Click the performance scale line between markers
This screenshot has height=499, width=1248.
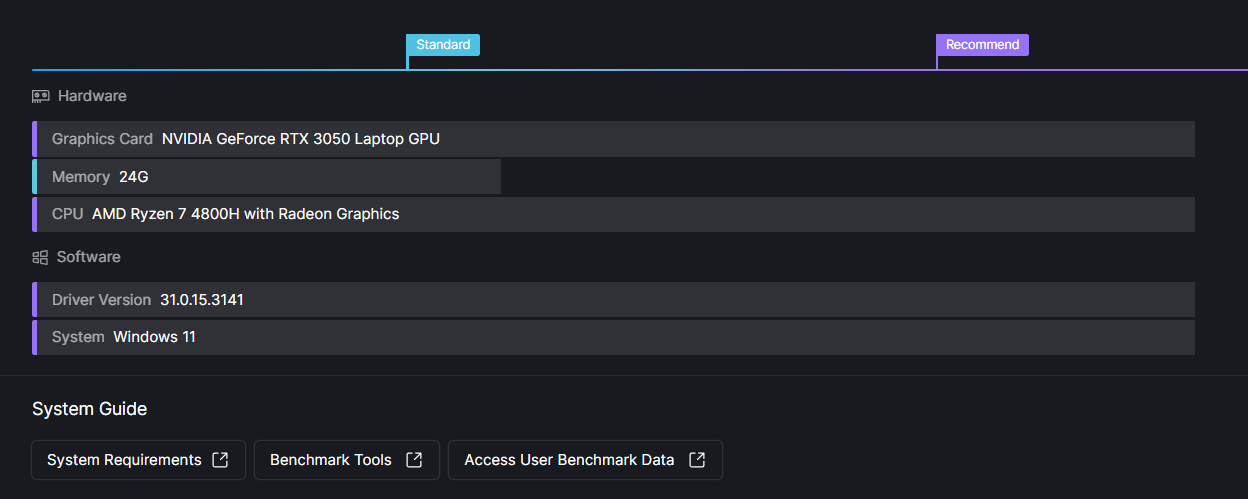click(x=670, y=70)
